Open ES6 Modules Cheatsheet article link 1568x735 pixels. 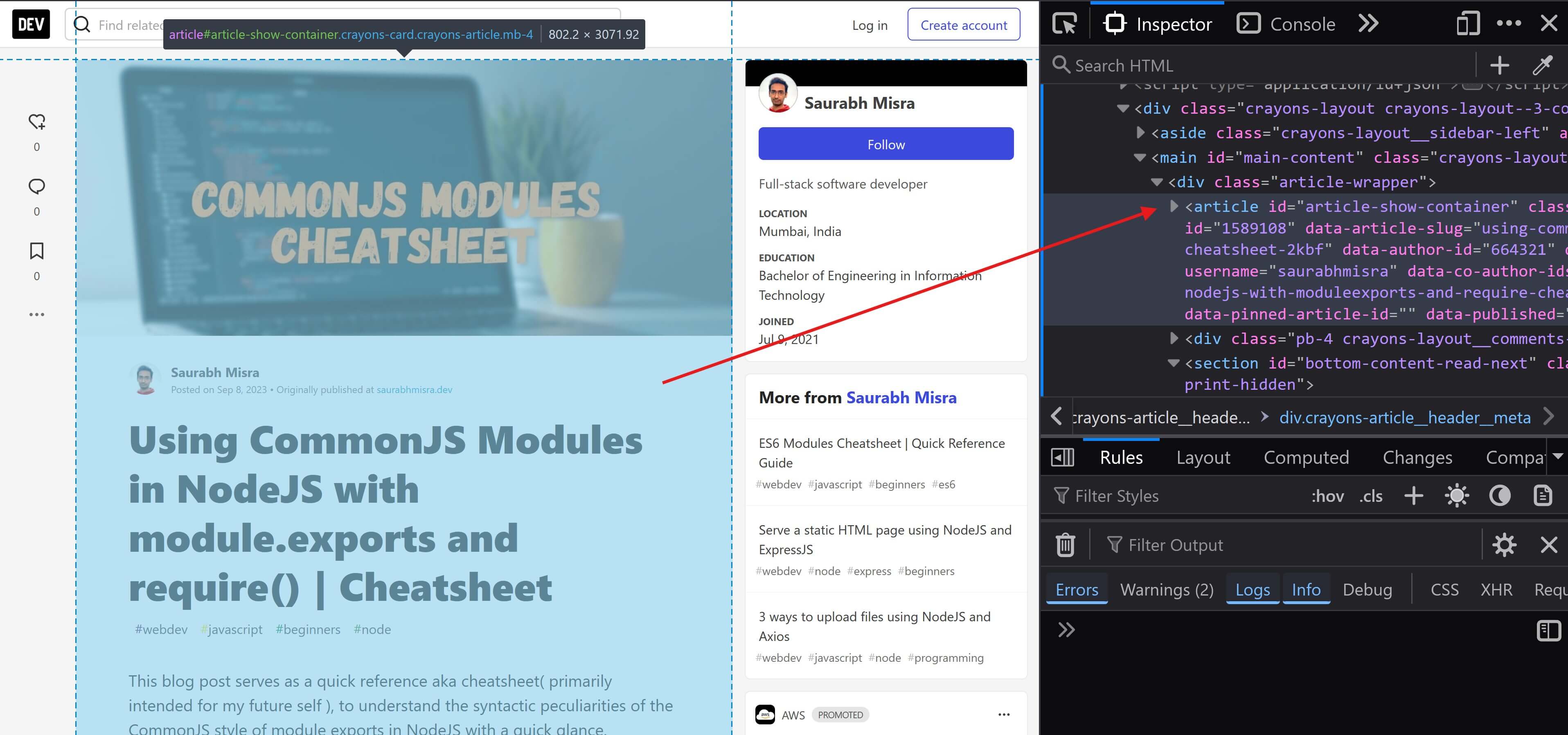(881, 453)
